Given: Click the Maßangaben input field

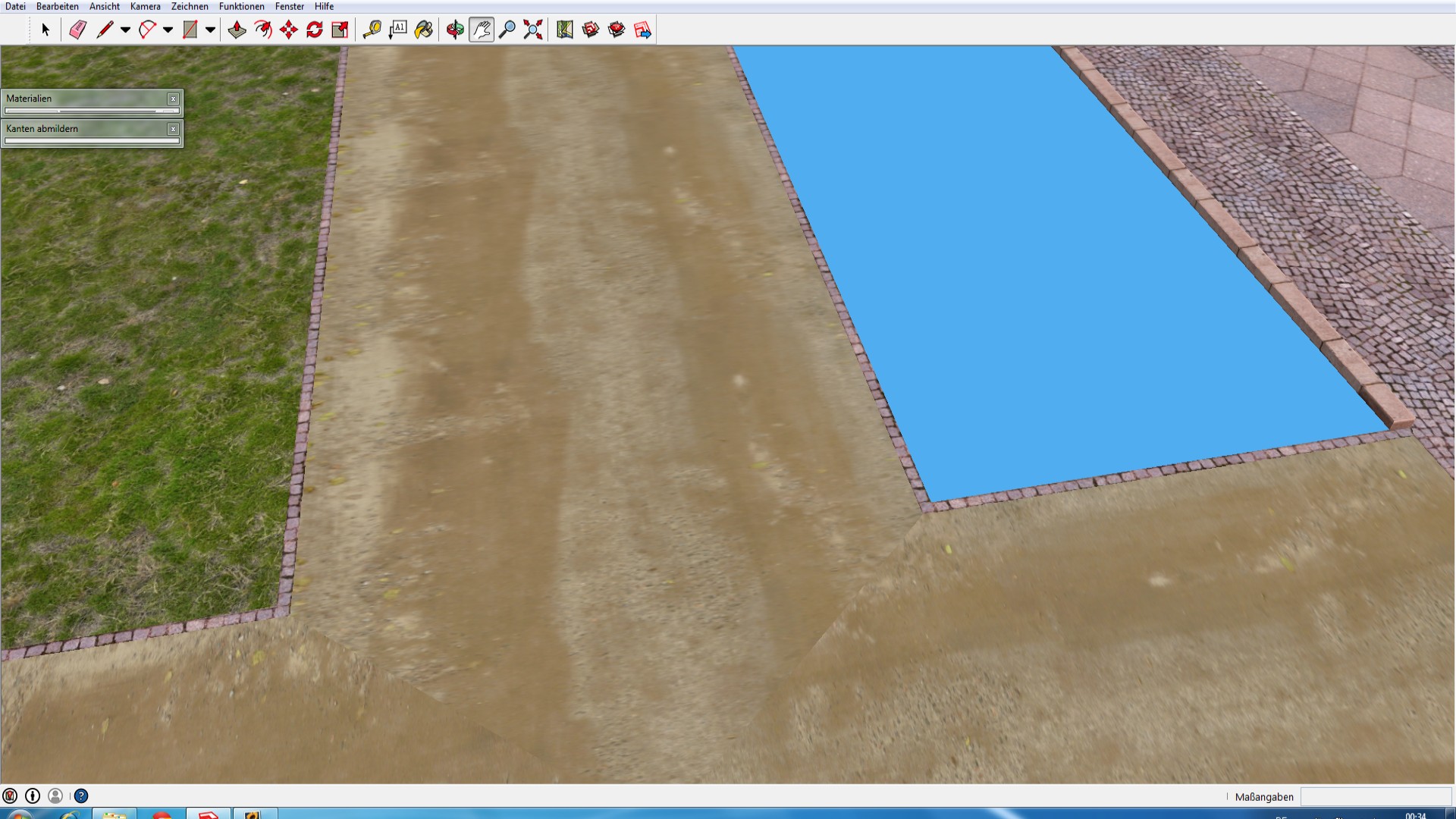Looking at the screenshot, I should (x=1375, y=796).
